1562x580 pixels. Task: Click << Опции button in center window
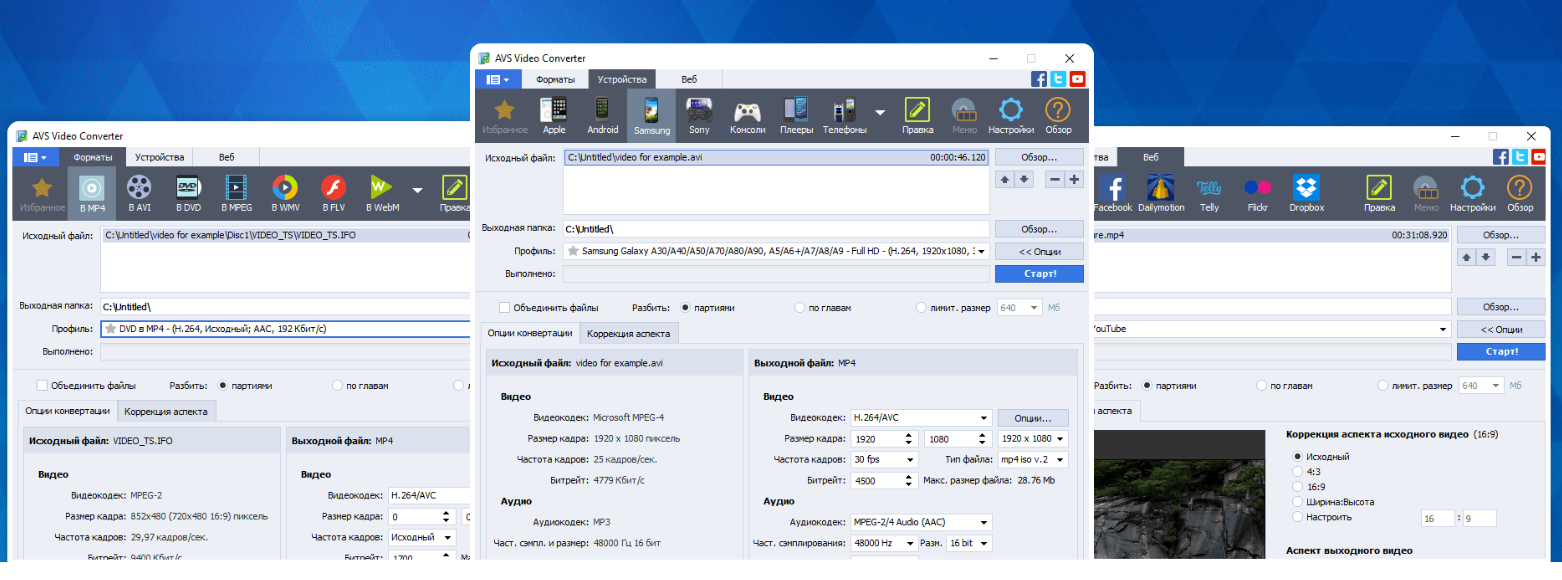[1039, 251]
